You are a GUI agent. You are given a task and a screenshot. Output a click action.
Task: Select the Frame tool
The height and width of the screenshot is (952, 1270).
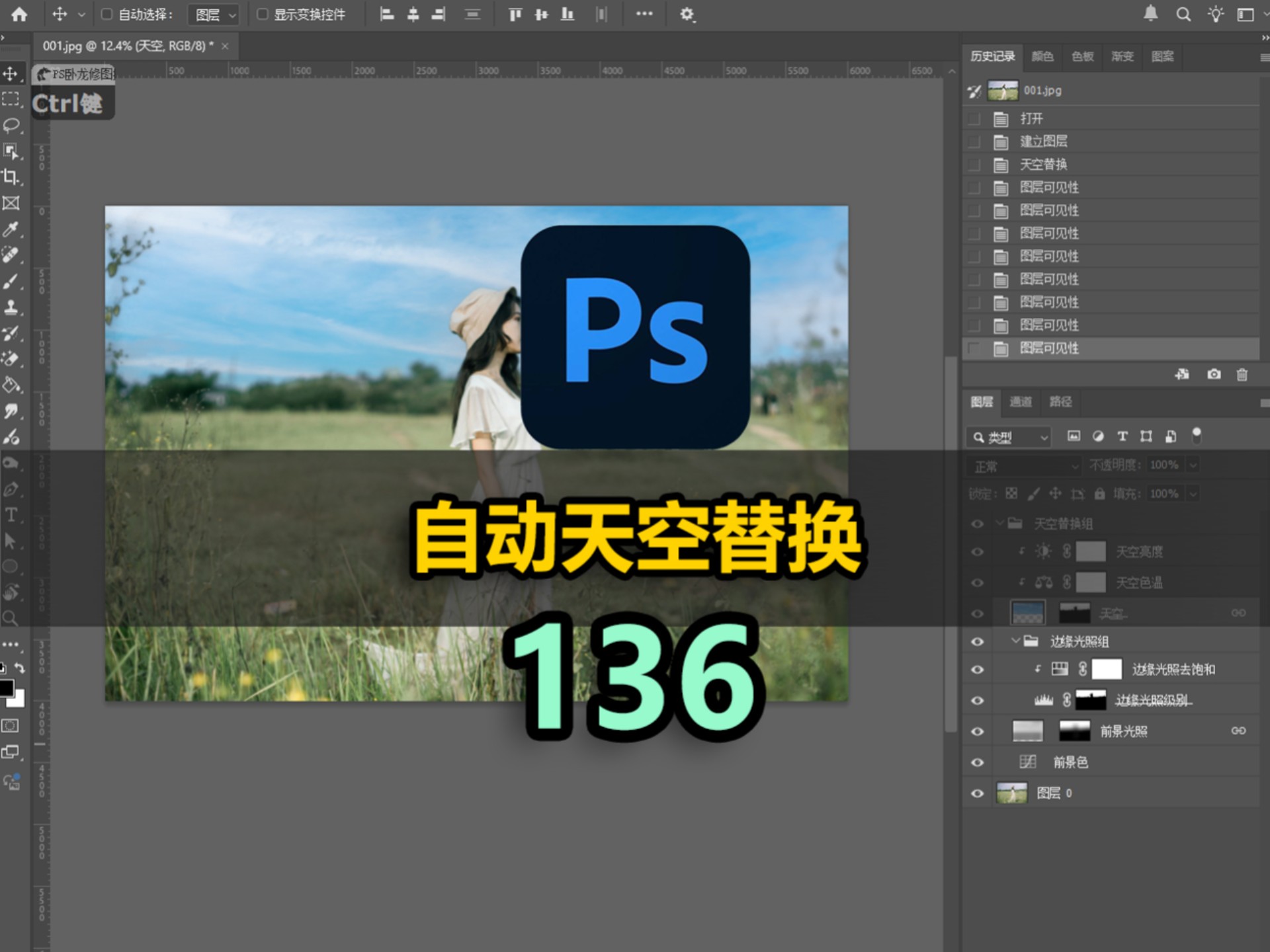11,203
